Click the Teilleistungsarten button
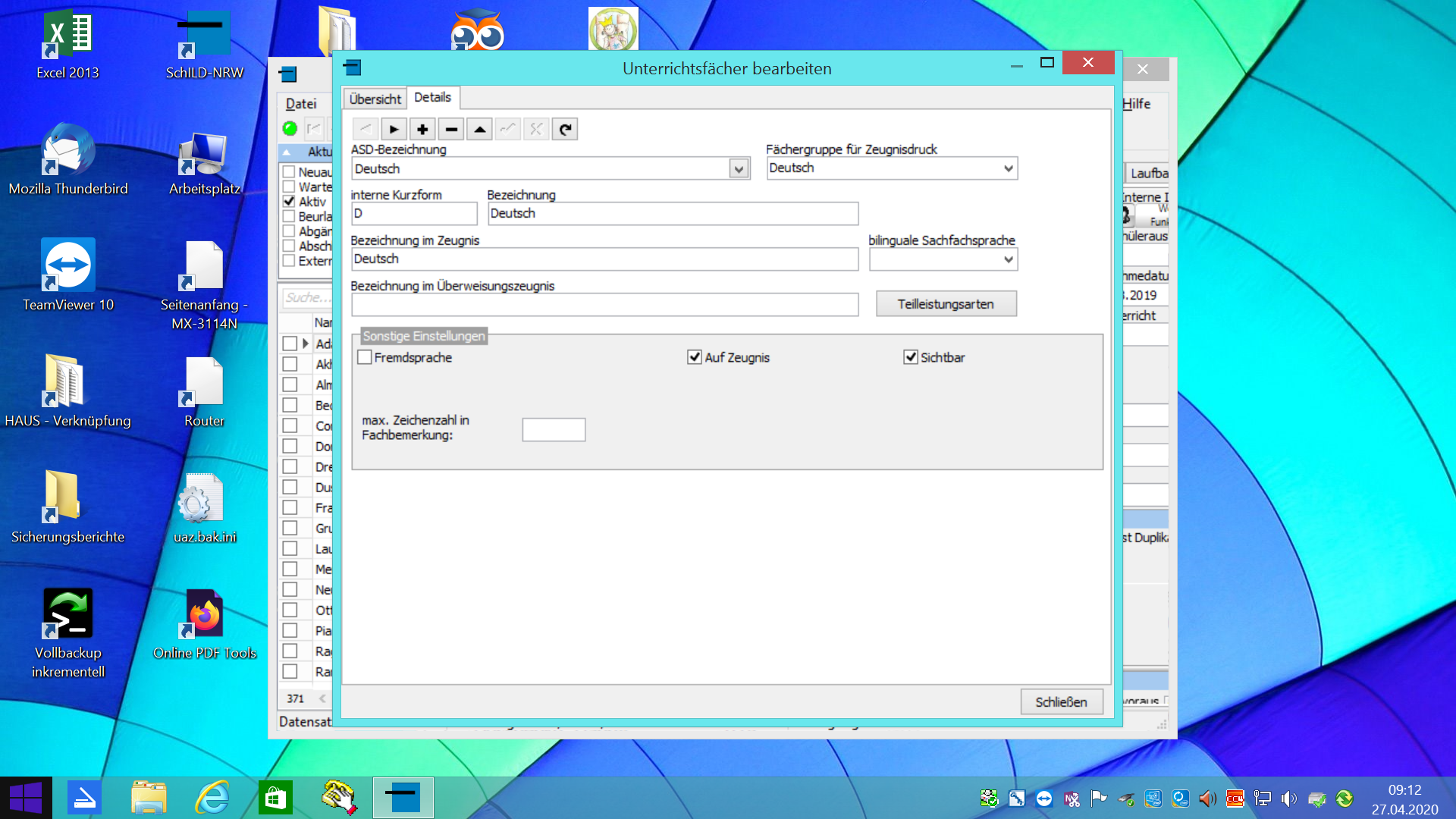 (x=946, y=304)
